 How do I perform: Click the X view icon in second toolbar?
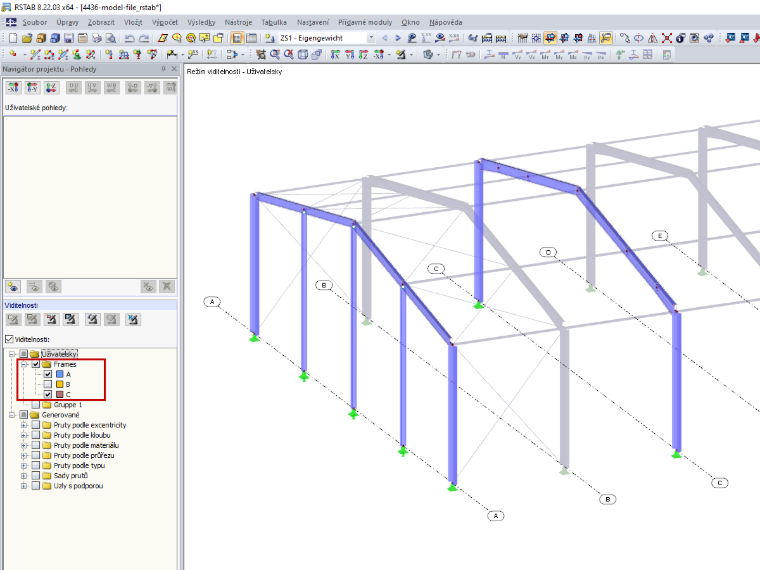click(335, 55)
